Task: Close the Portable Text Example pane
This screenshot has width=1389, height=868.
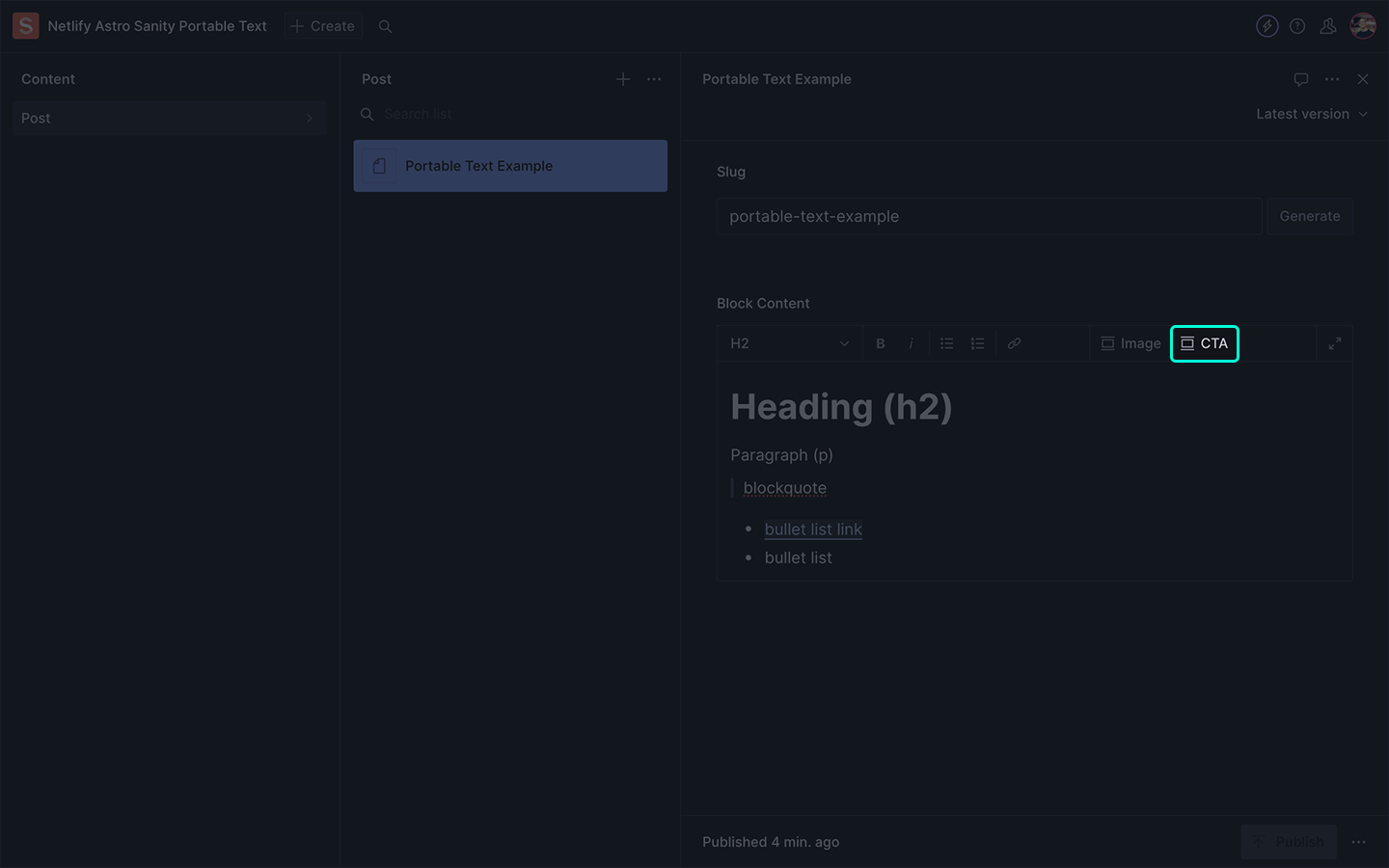Action: 1363,79
